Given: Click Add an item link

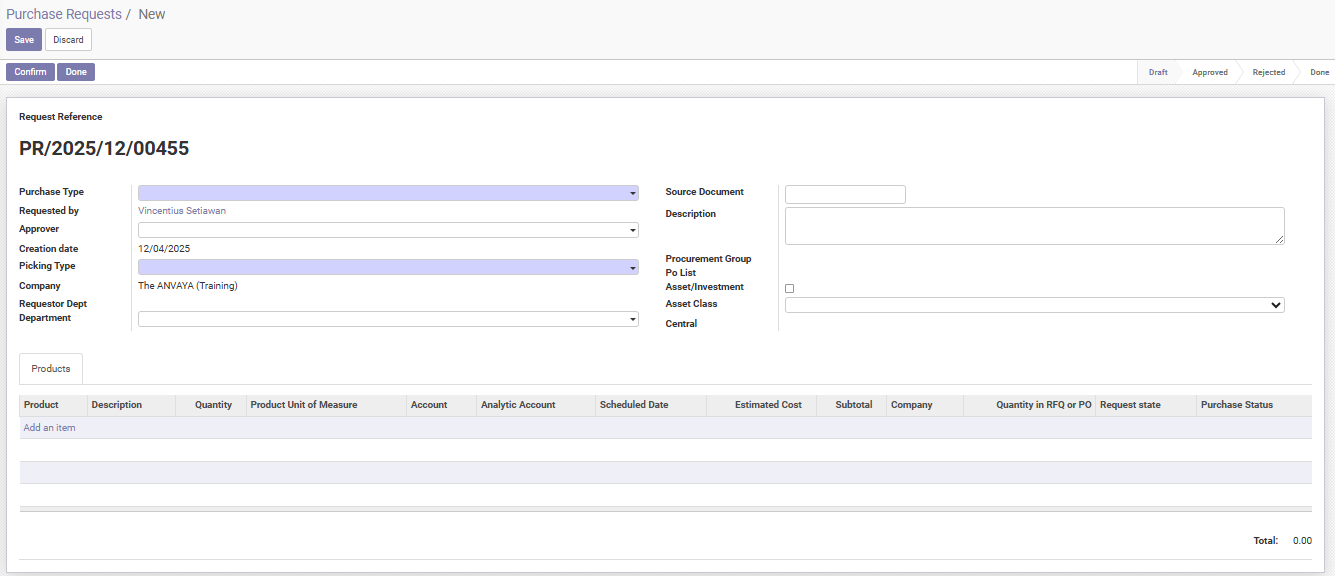Looking at the screenshot, I should point(49,428).
